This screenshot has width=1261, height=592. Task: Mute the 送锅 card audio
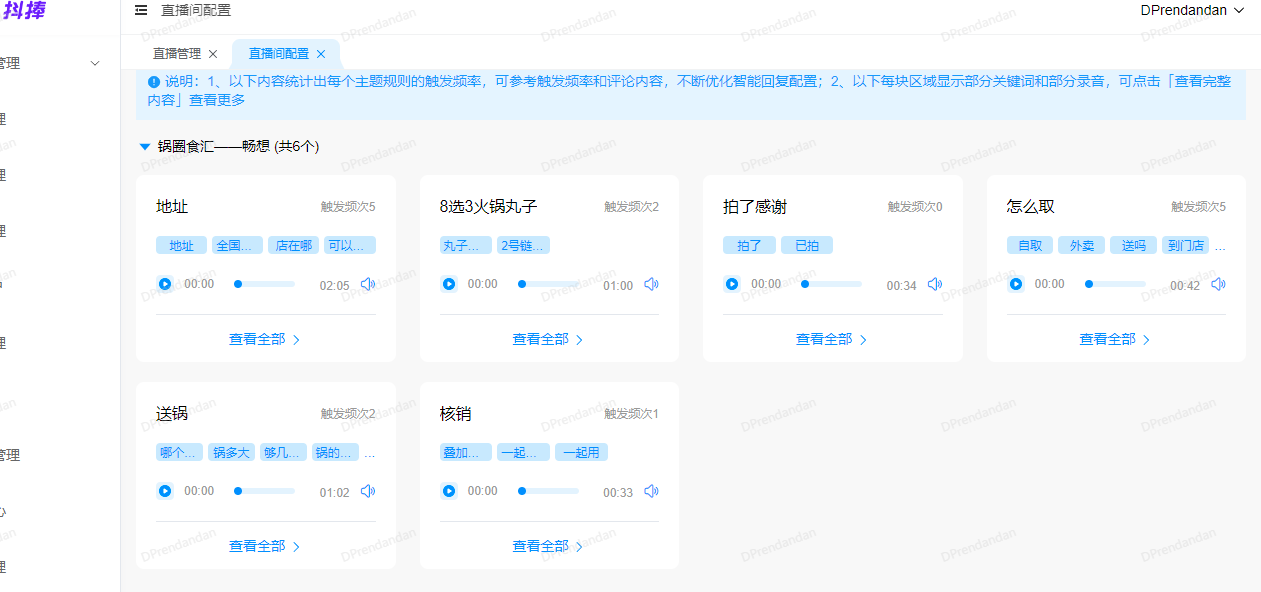[368, 490]
